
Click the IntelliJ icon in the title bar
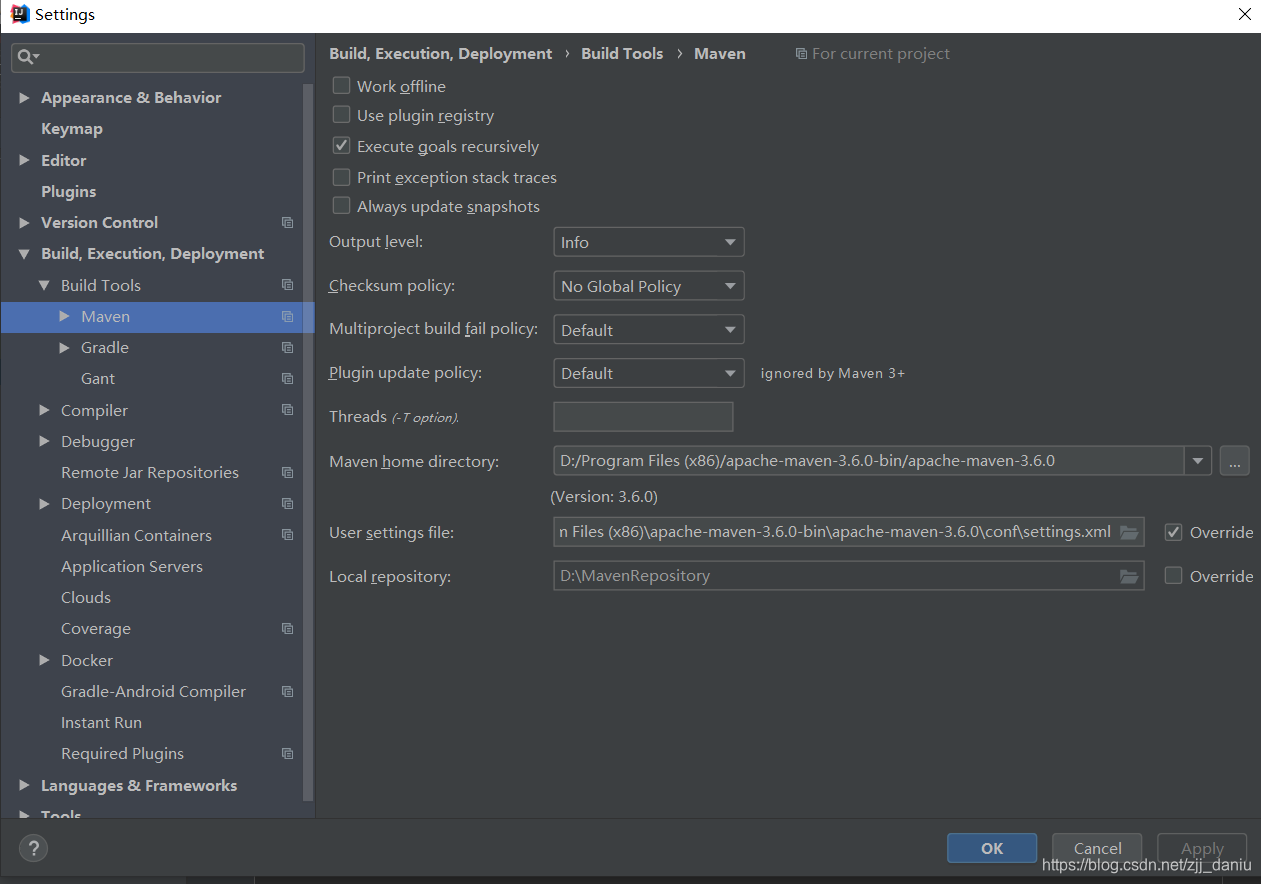click(x=19, y=14)
